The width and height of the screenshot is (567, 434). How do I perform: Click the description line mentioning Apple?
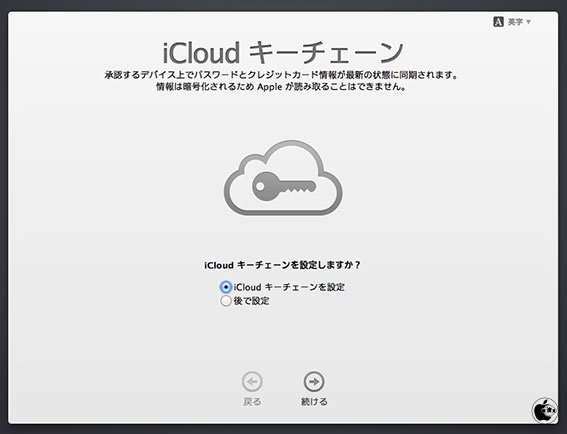tap(281, 87)
